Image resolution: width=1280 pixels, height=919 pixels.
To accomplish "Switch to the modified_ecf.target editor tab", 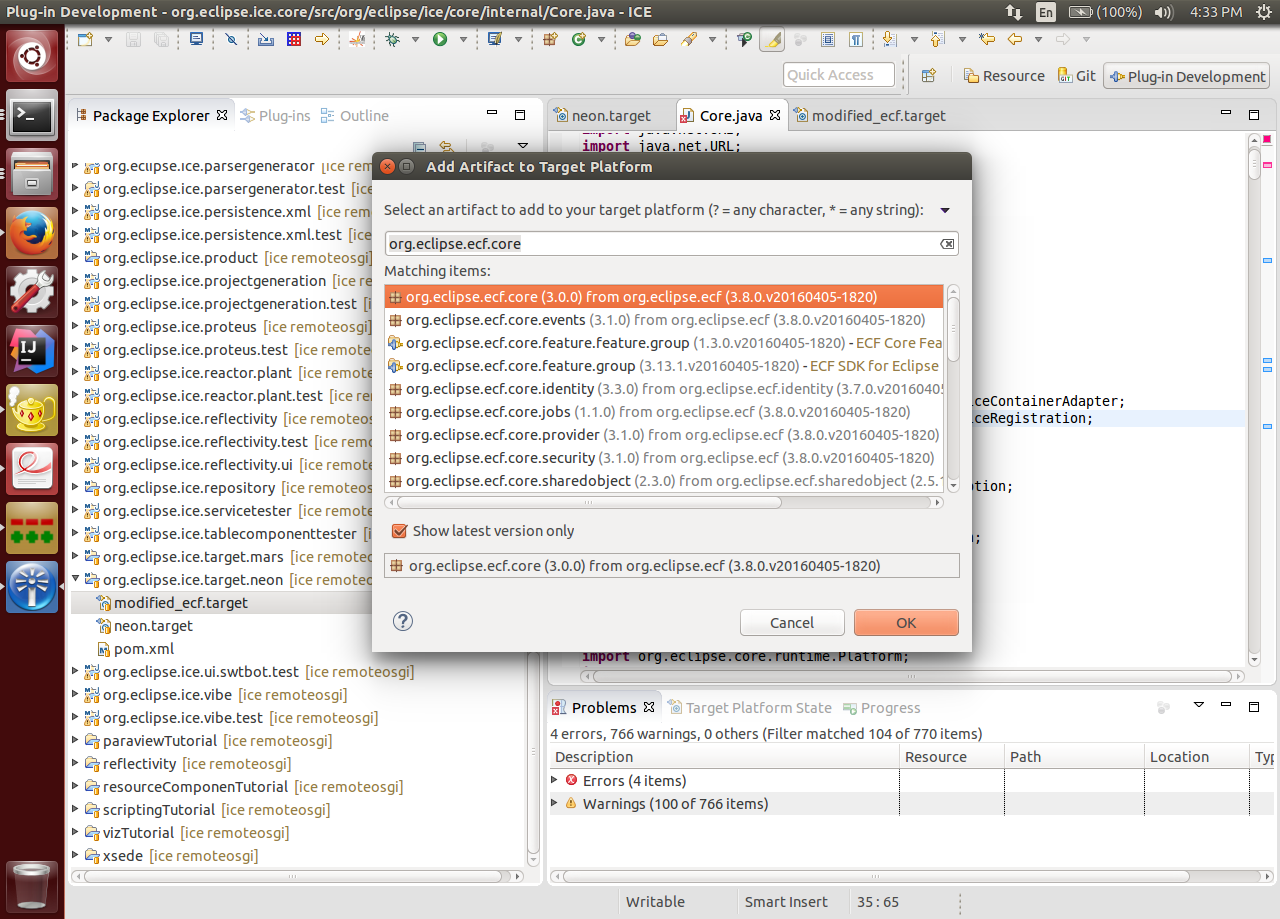I will pyautogui.click(x=870, y=115).
